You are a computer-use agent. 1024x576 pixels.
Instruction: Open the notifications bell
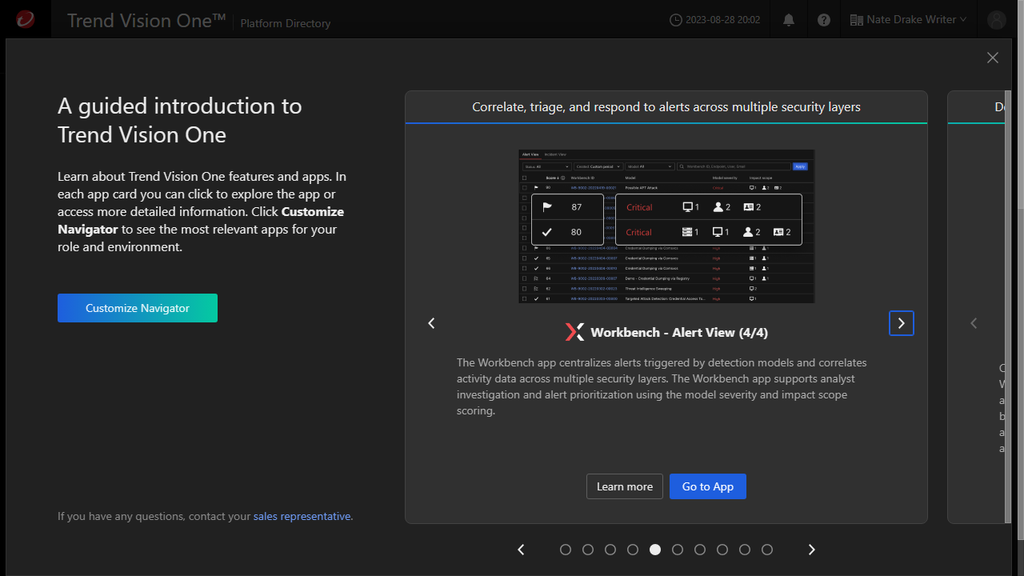[x=788, y=20]
